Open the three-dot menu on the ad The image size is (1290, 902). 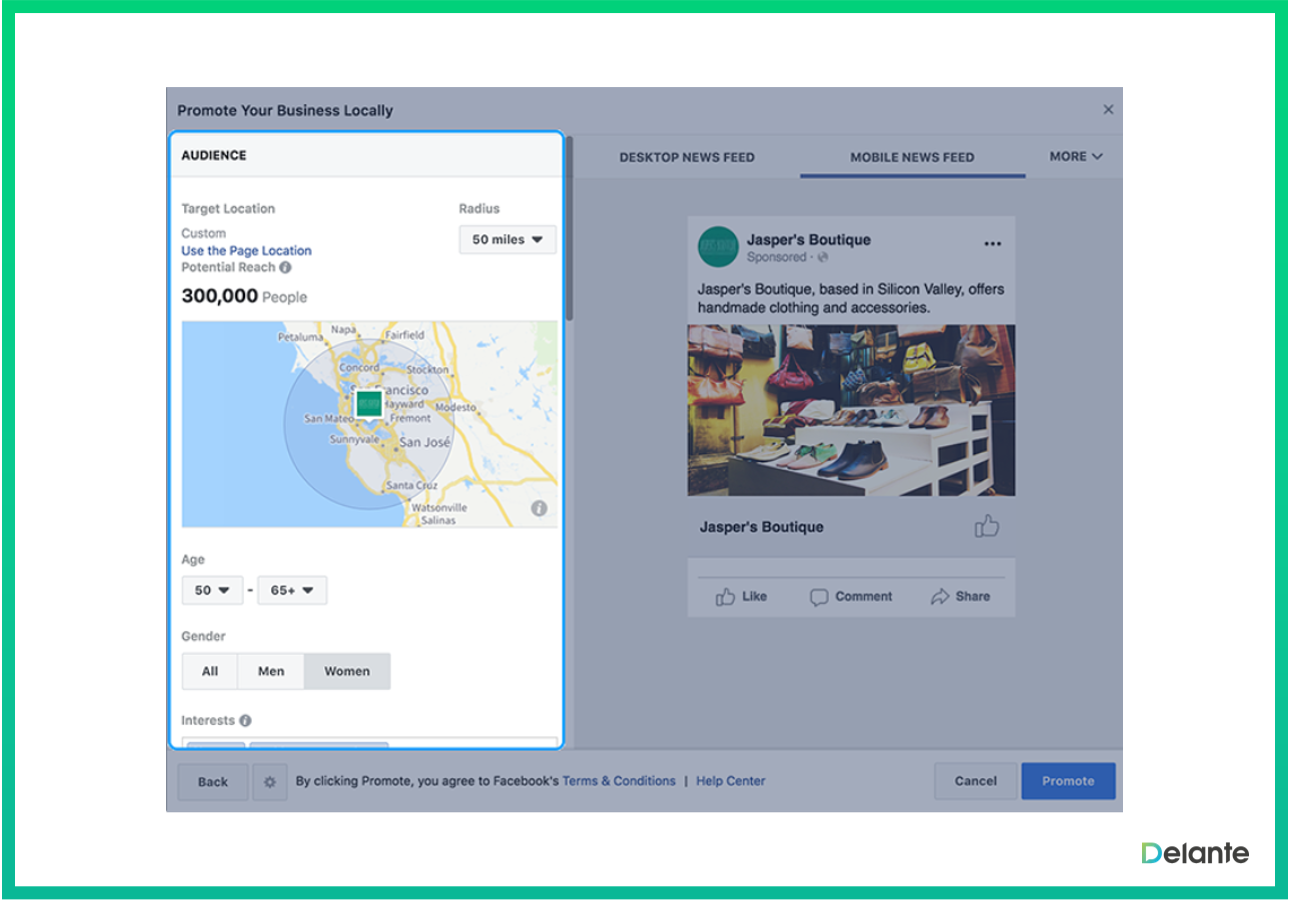992,243
